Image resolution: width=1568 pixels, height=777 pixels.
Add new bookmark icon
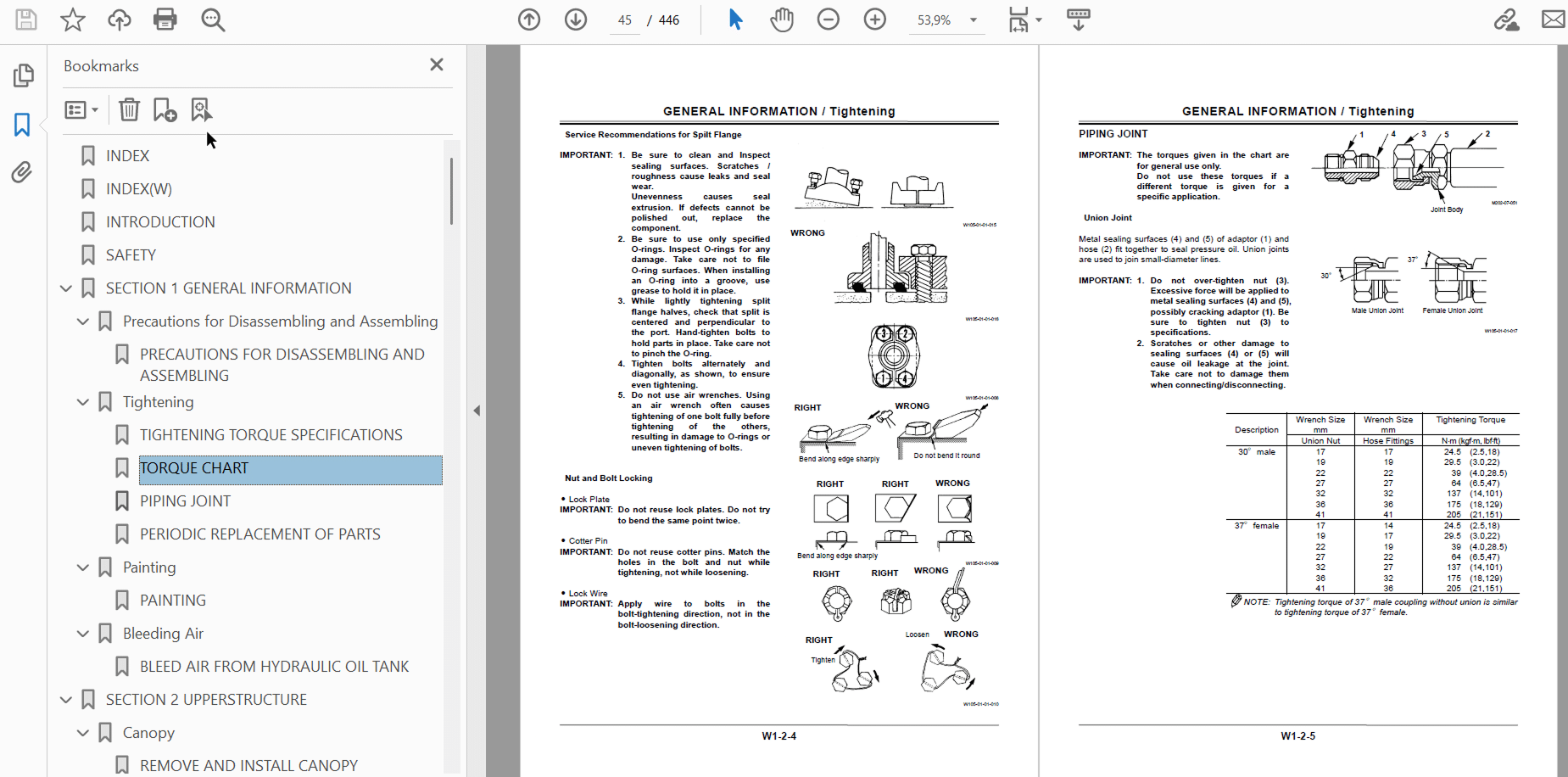coord(165,109)
